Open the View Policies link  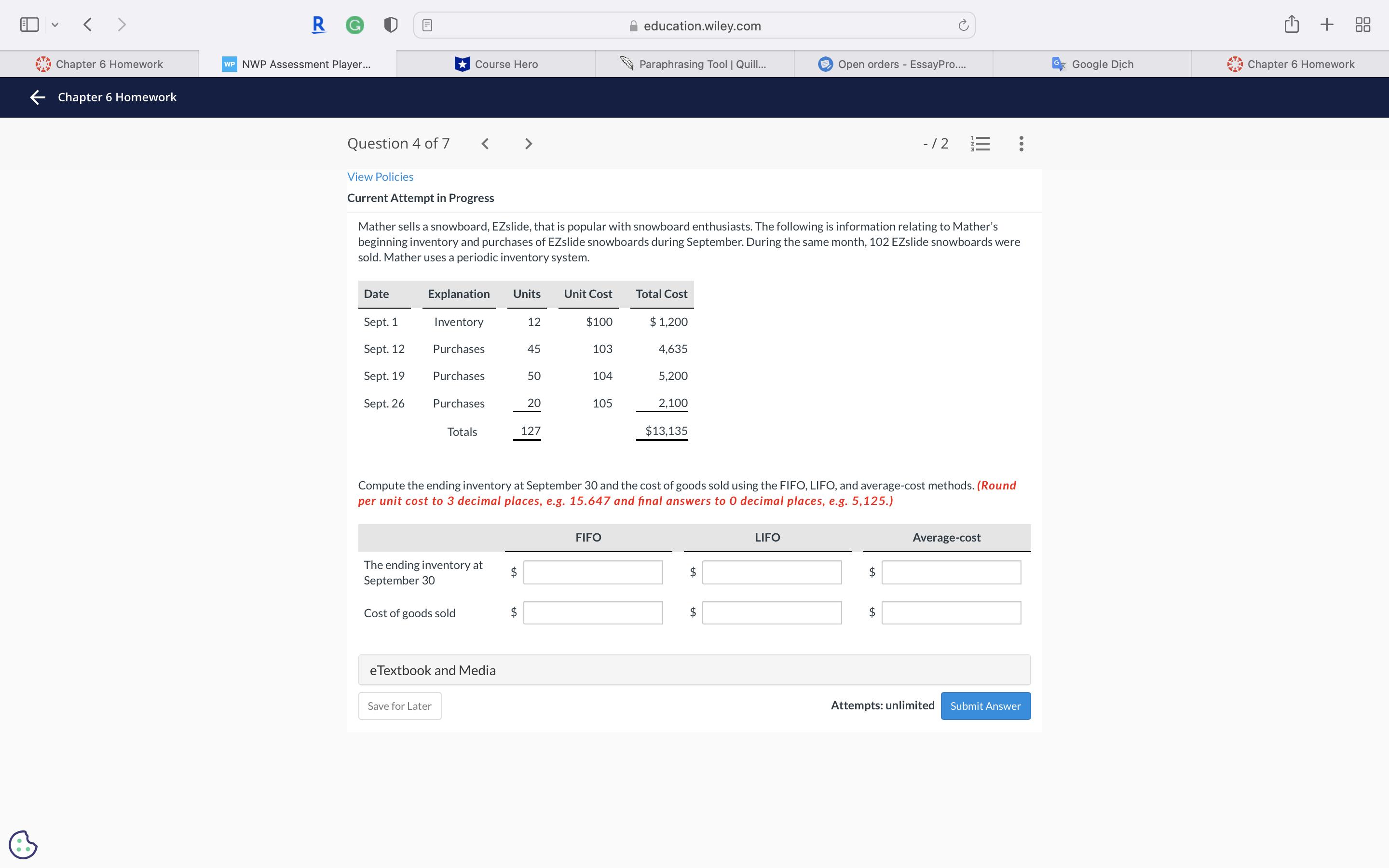click(x=380, y=177)
